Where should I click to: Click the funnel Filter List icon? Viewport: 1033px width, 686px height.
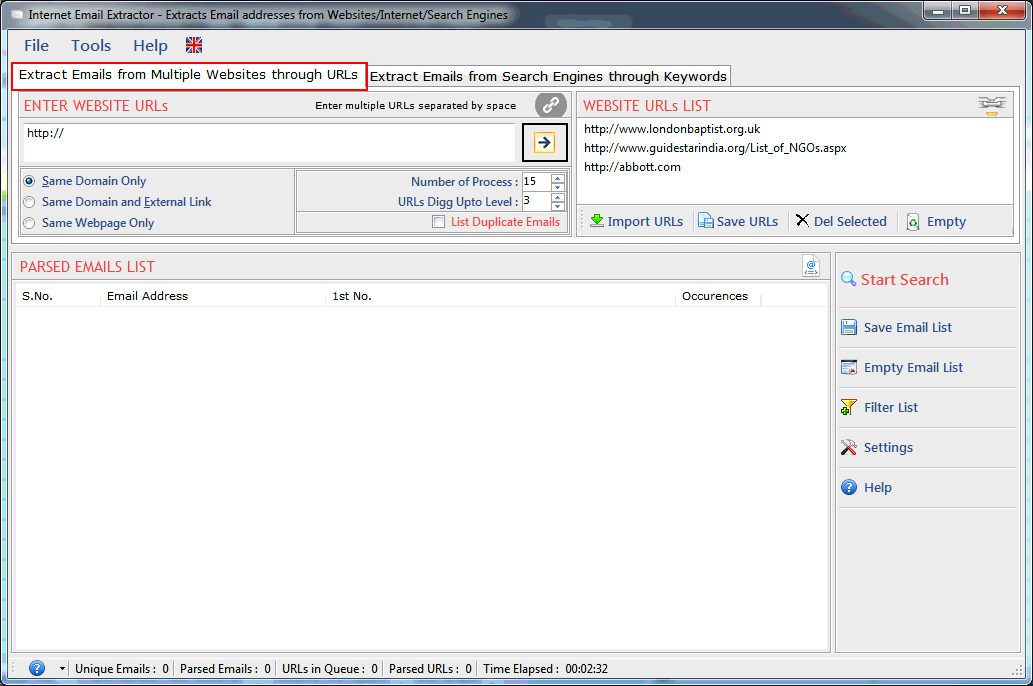849,407
